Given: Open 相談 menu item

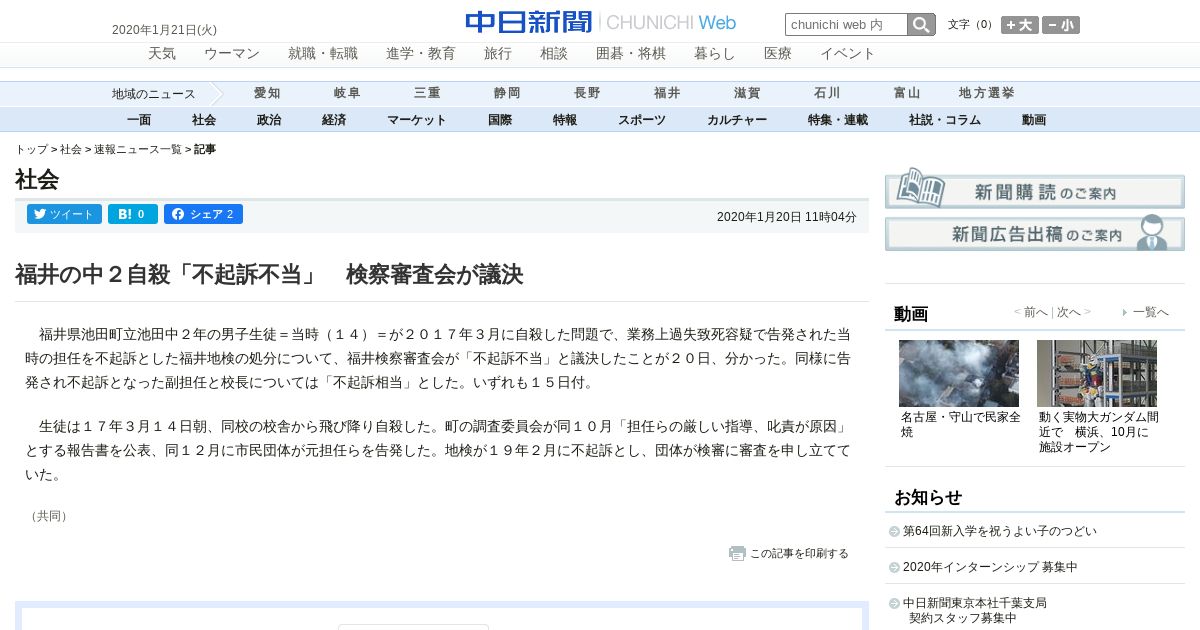Looking at the screenshot, I should tap(554, 54).
